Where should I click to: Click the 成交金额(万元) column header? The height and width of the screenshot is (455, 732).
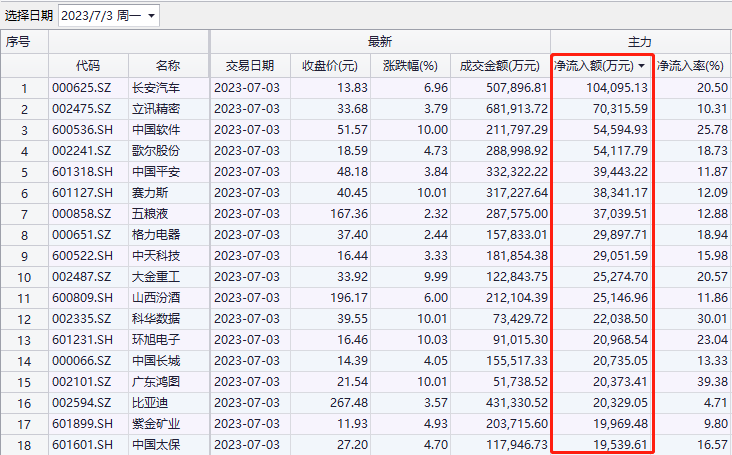pos(498,66)
